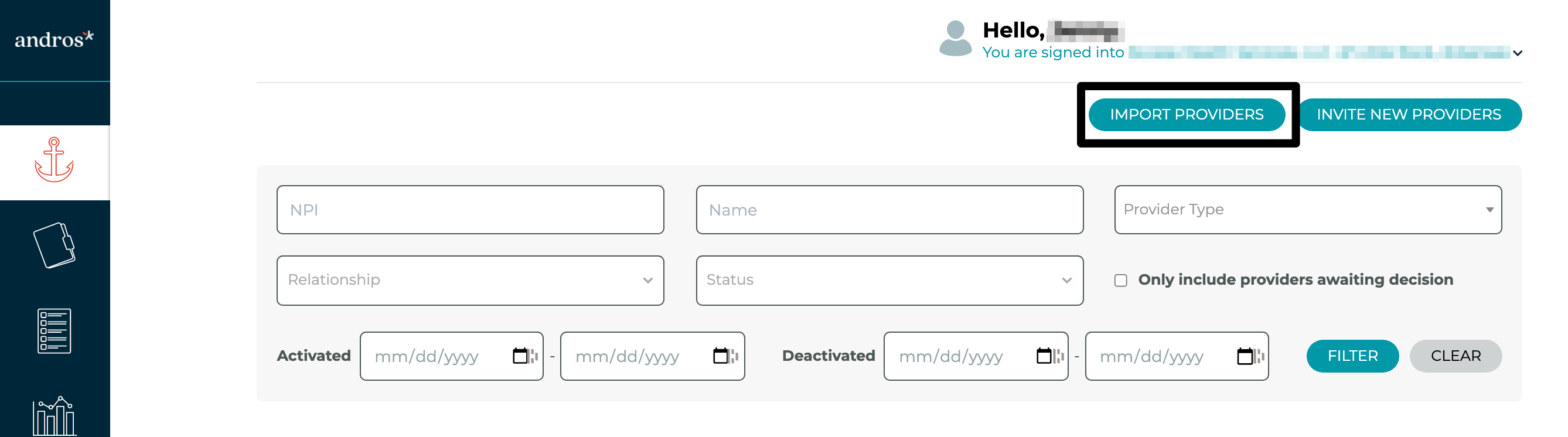Check Only include providers awaiting decision
The height and width of the screenshot is (437, 1568).
coord(1120,281)
